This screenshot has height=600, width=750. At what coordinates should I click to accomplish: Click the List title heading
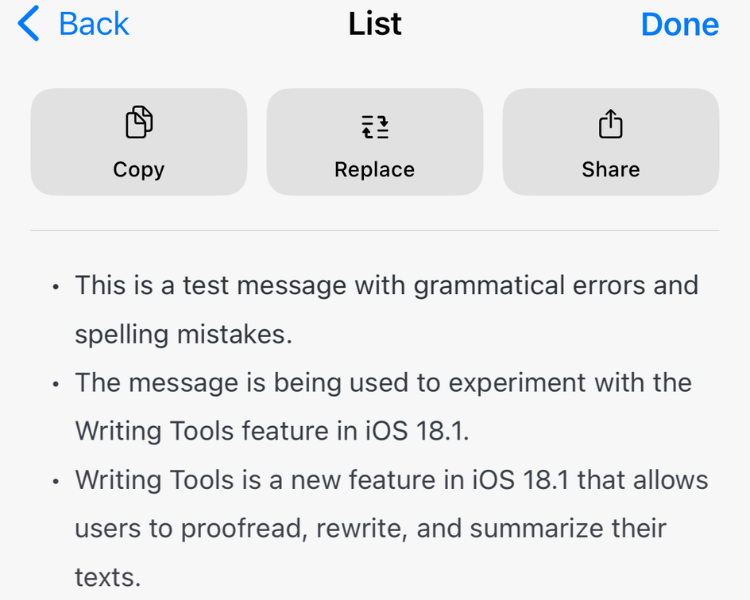click(375, 23)
